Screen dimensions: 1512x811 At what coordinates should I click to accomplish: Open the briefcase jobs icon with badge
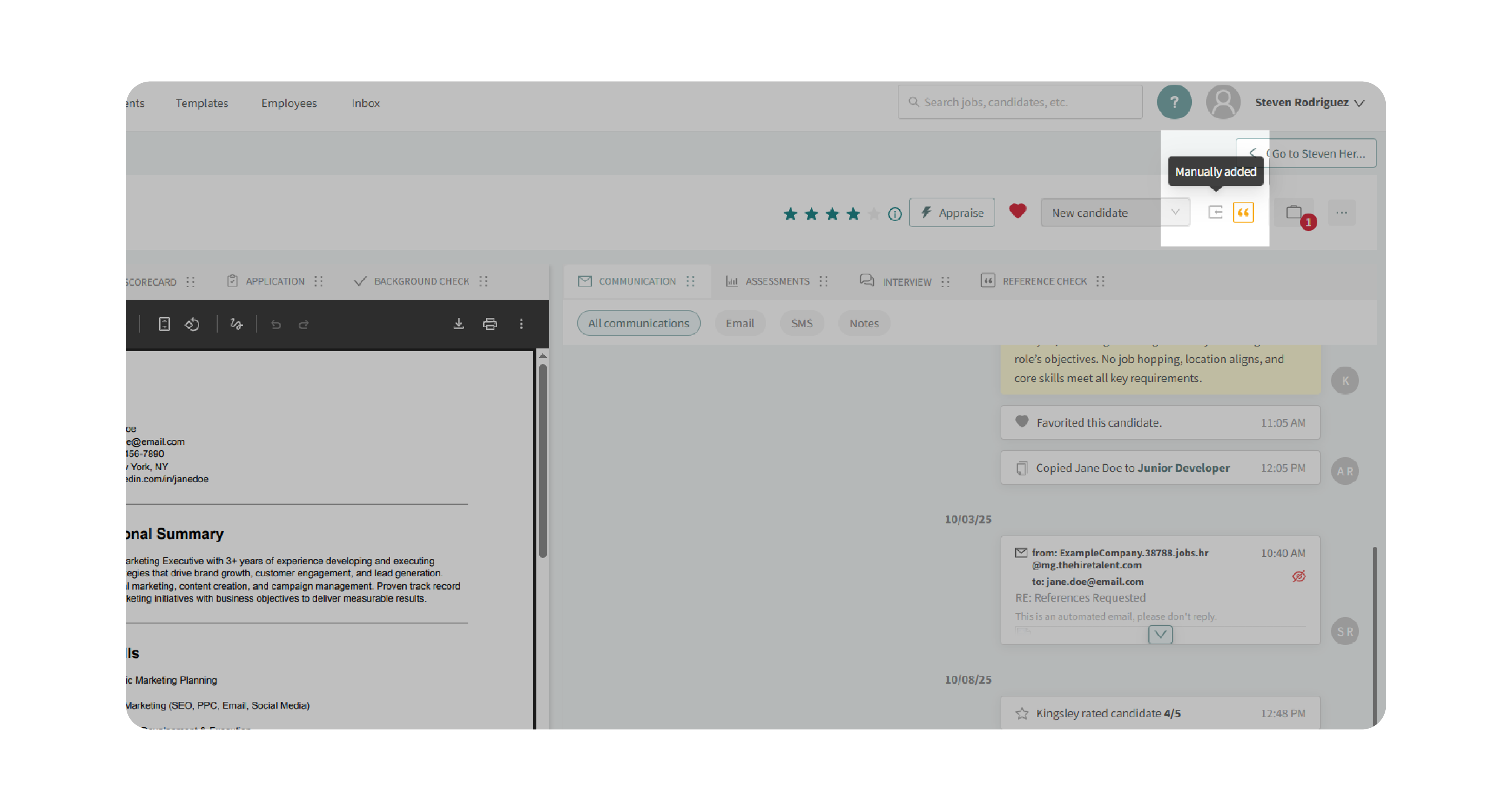pyautogui.click(x=1294, y=212)
